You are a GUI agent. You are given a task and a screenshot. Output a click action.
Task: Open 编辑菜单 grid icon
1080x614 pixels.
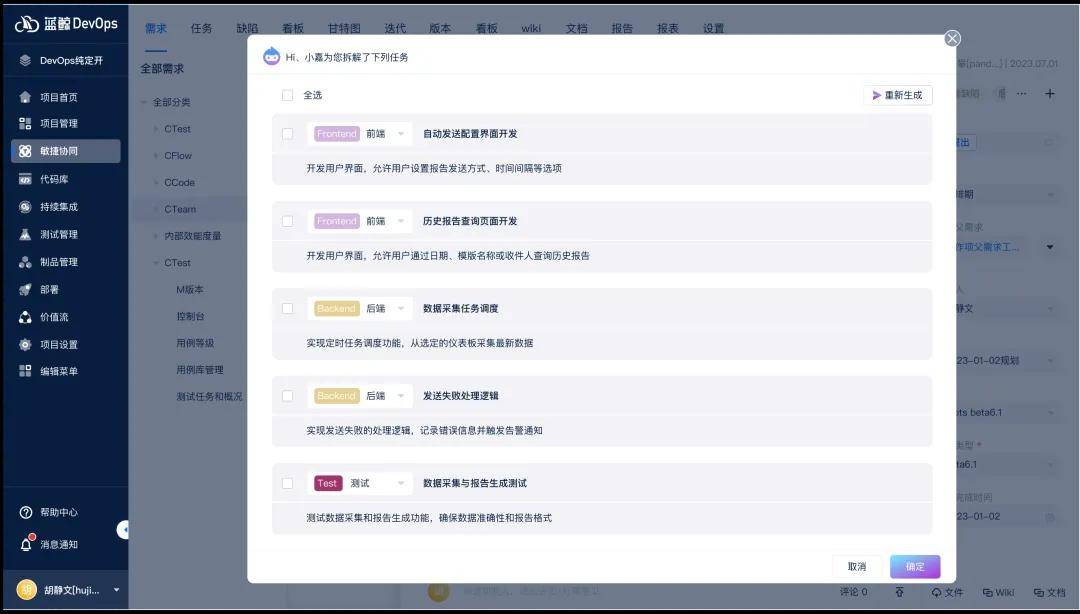click(25, 371)
